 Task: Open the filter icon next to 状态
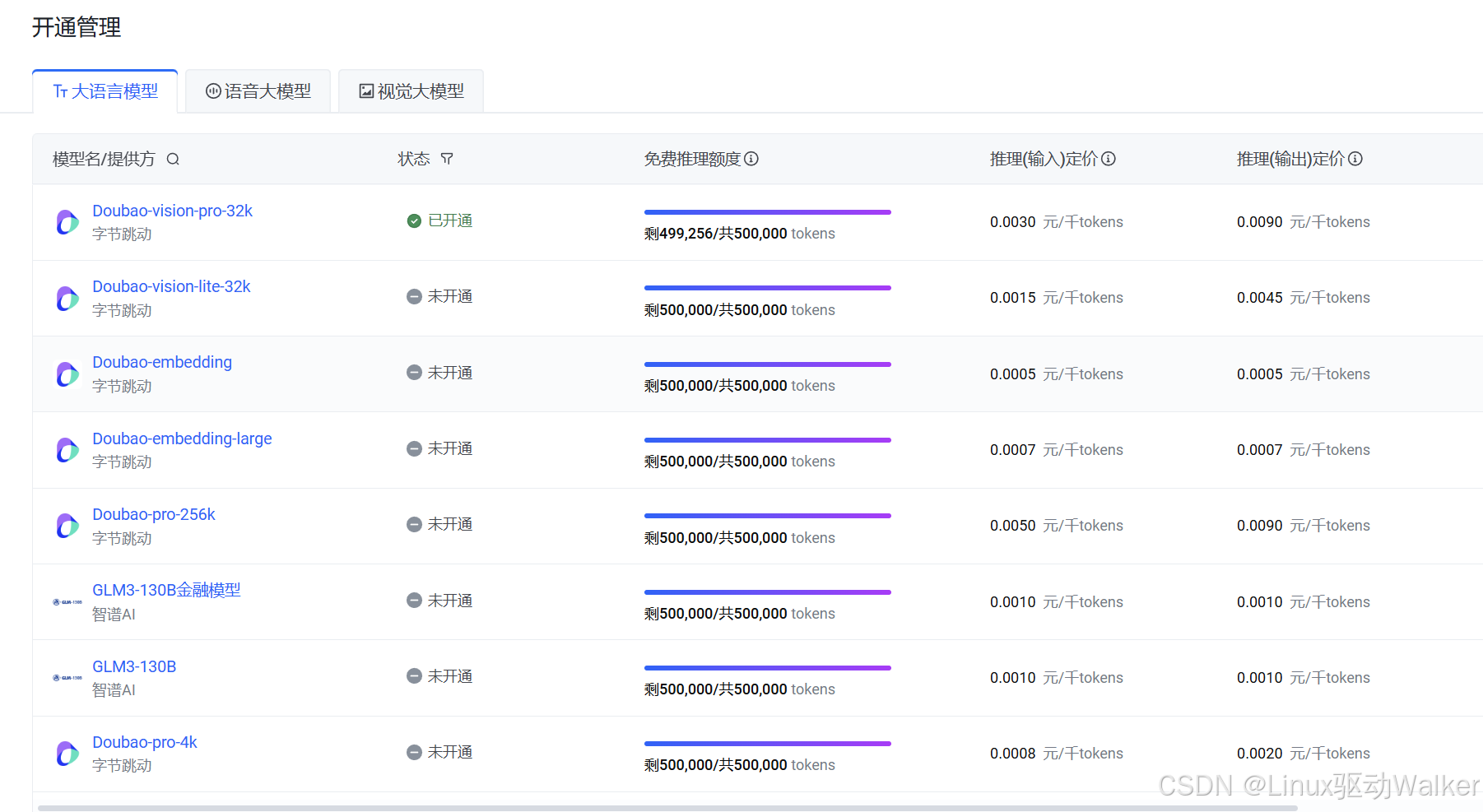pyautogui.click(x=447, y=159)
